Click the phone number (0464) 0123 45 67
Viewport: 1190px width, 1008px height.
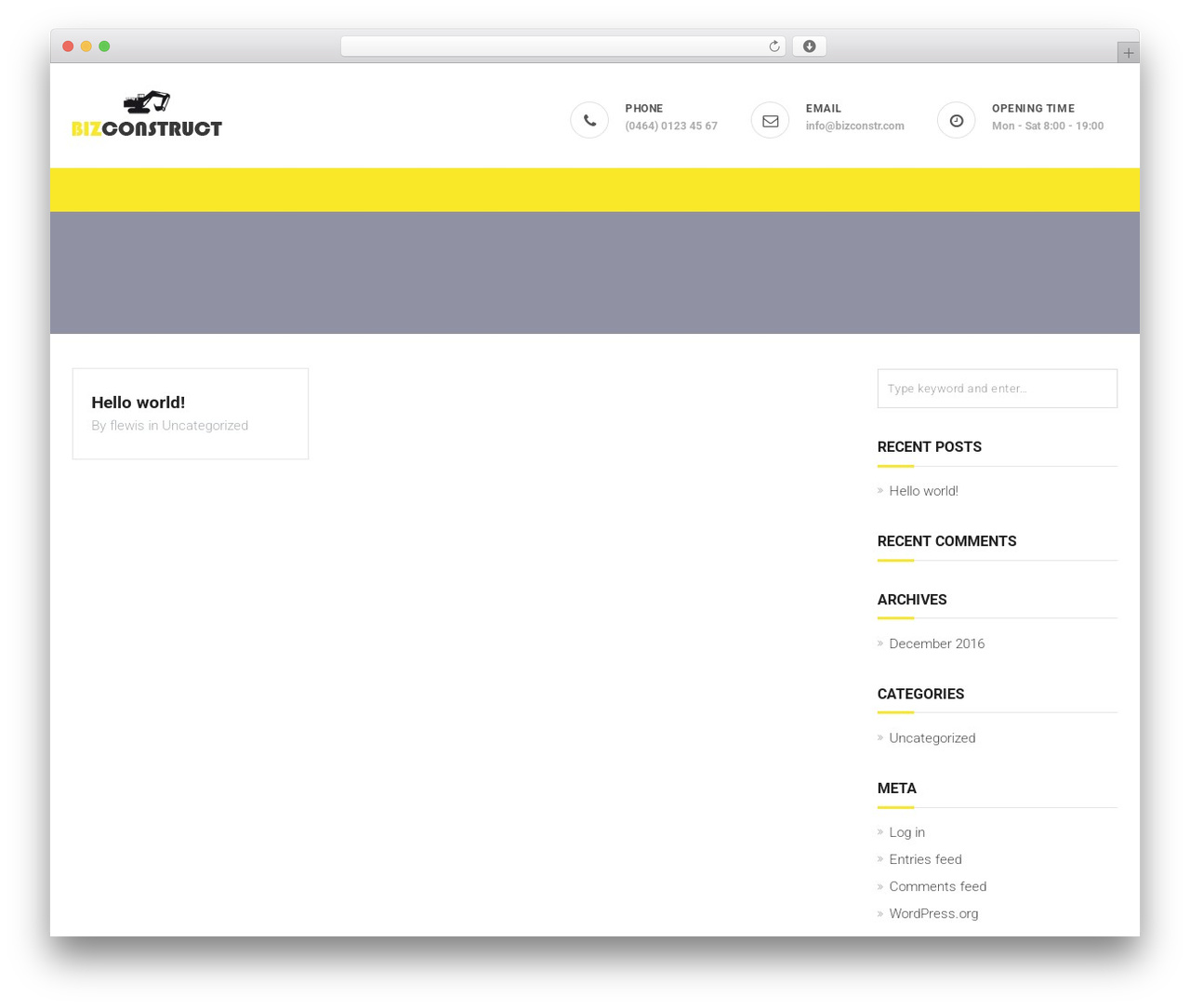click(671, 126)
